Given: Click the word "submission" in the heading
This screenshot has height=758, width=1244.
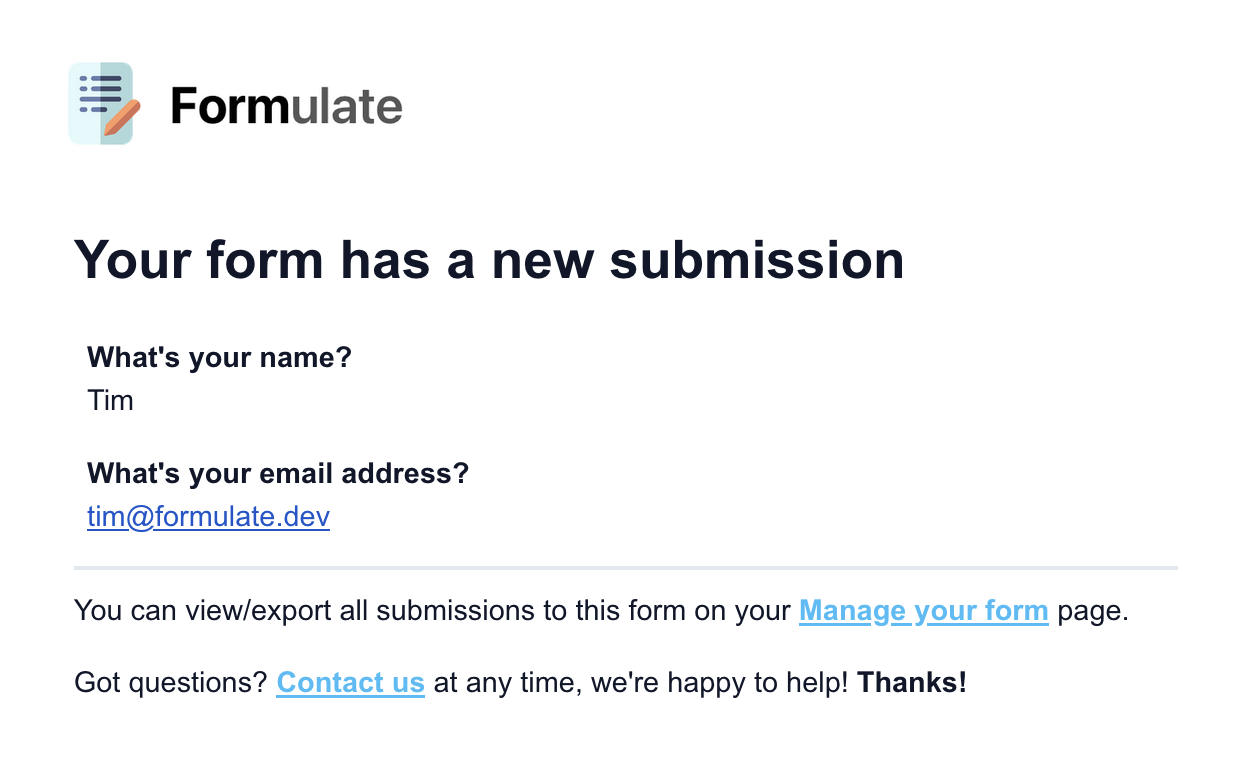Looking at the screenshot, I should 756,259.
